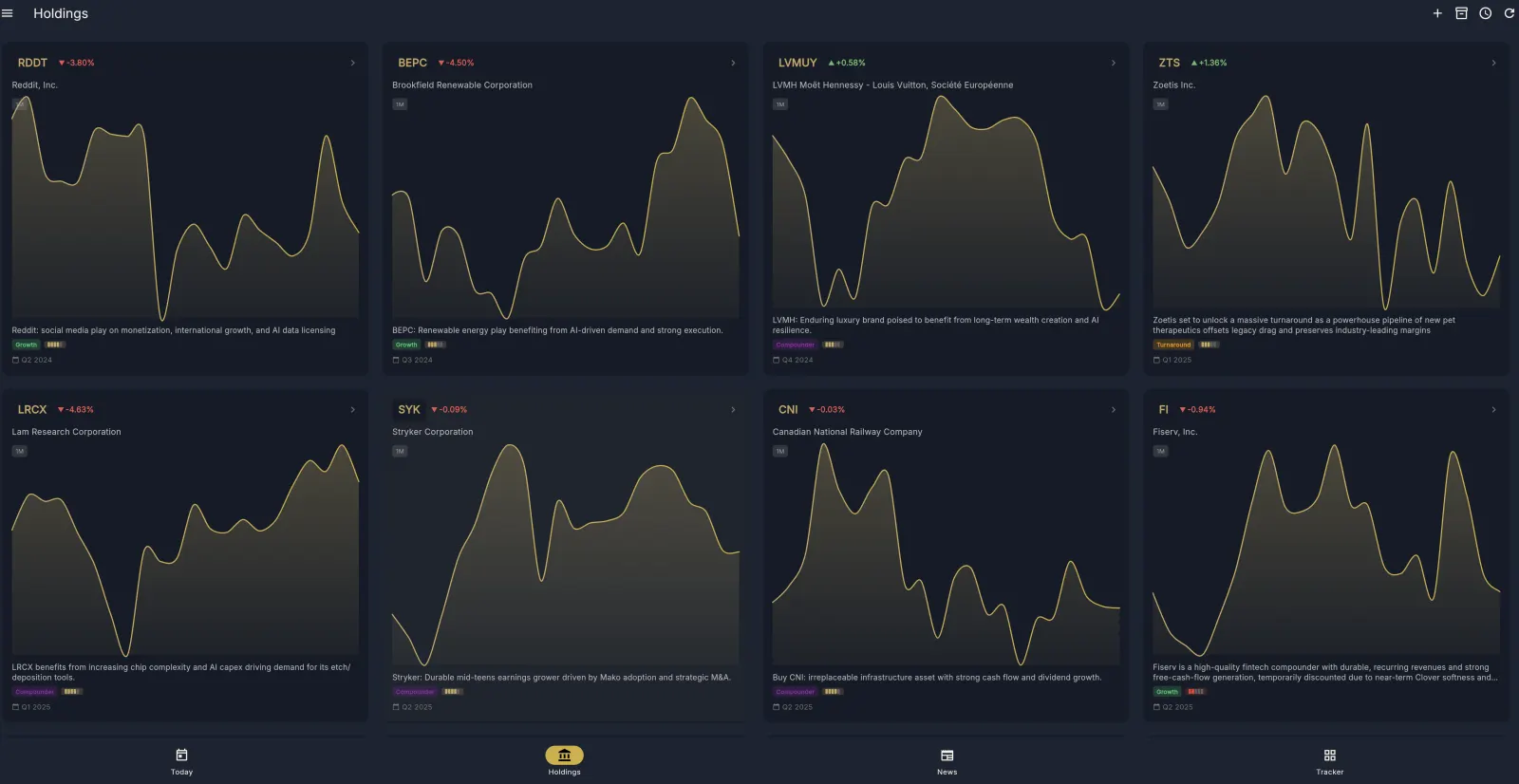Image resolution: width=1519 pixels, height=784 pixels.
Task: Expand the FI card chevron
Action: pos(1493,409)
